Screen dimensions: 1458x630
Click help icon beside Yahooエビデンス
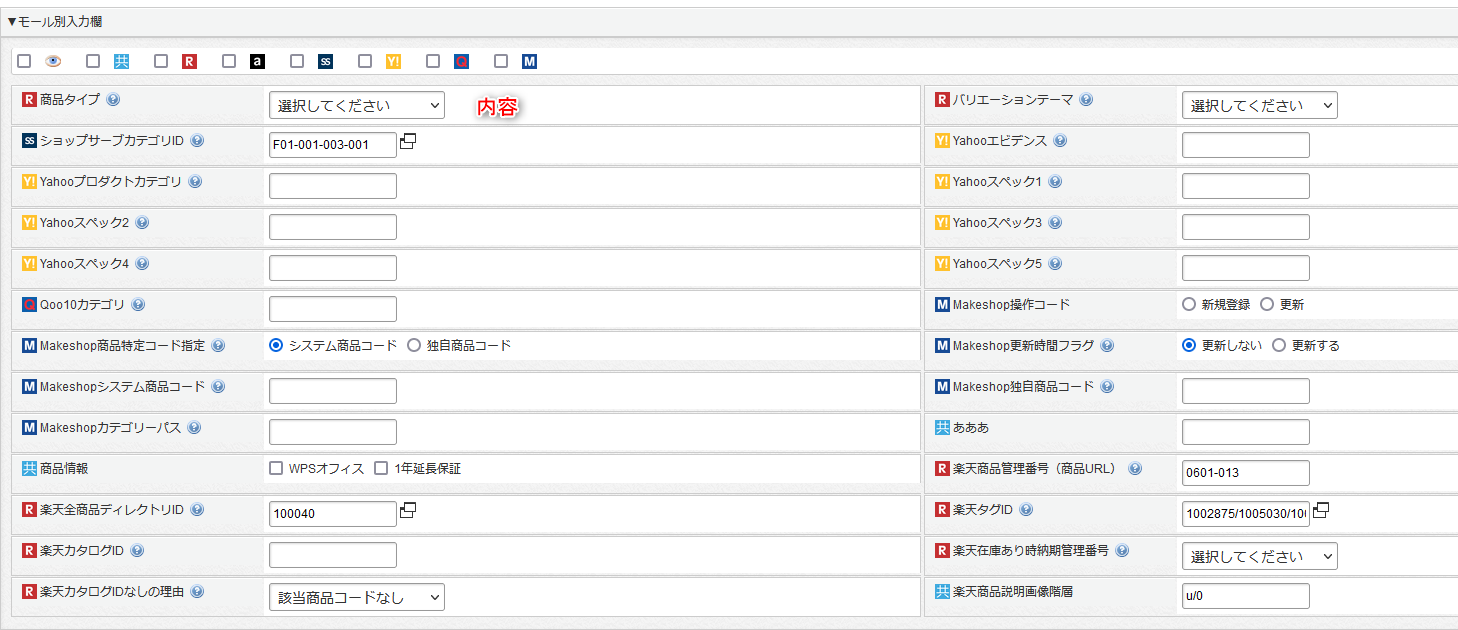pos(1060,141)
